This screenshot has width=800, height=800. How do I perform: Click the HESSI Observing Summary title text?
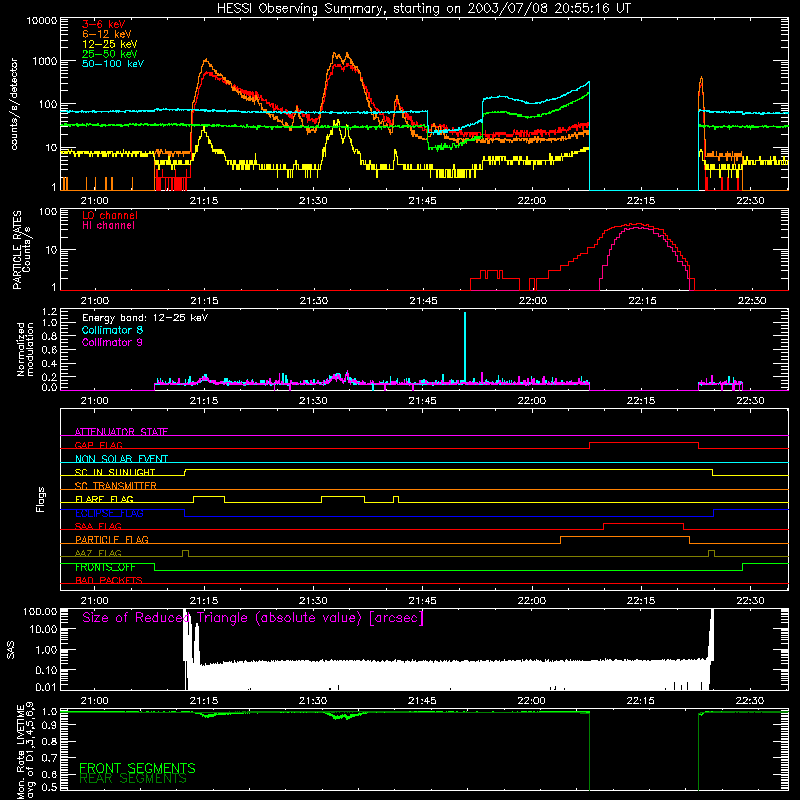(x=423, y=8)
